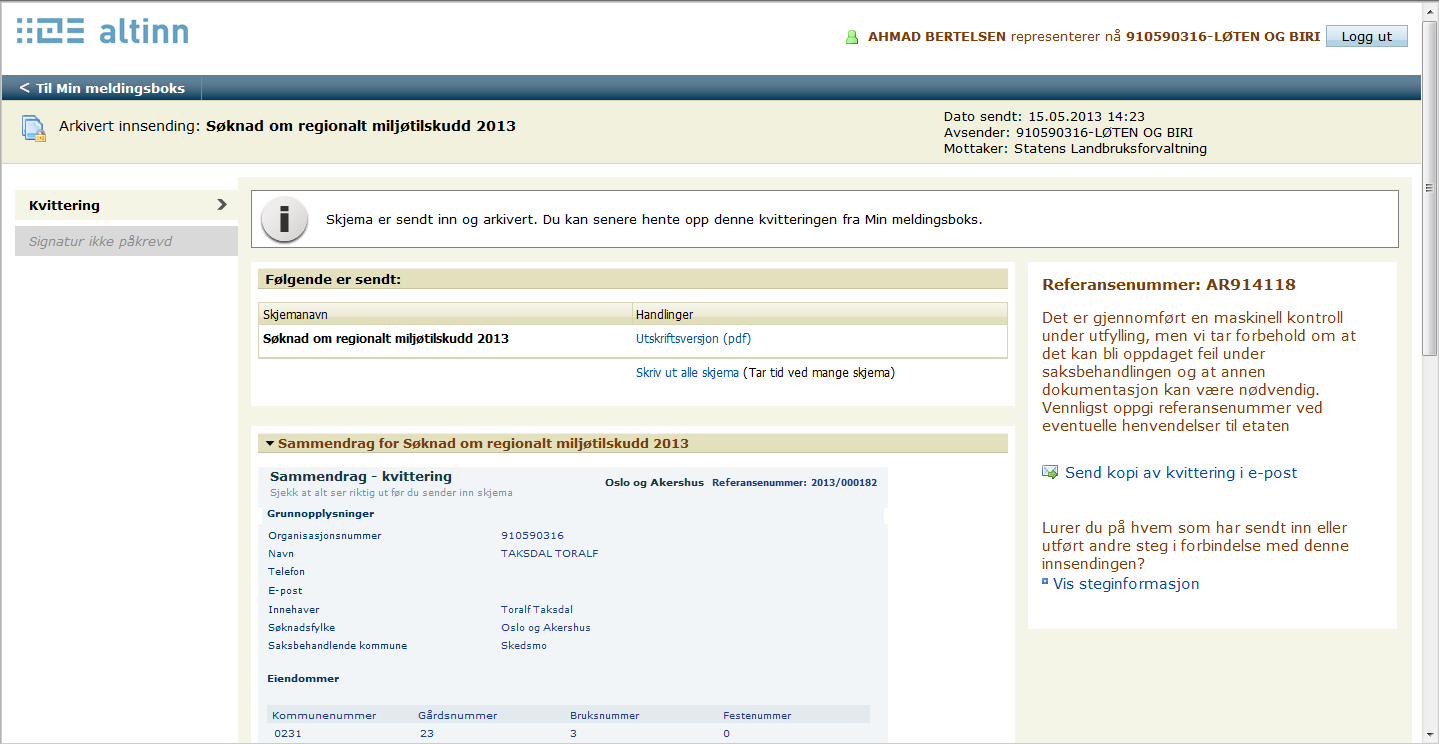This screenshot has width=1439, height=744.
Task: Click the Gårdsnummer column header
Action: coord(457,716)
